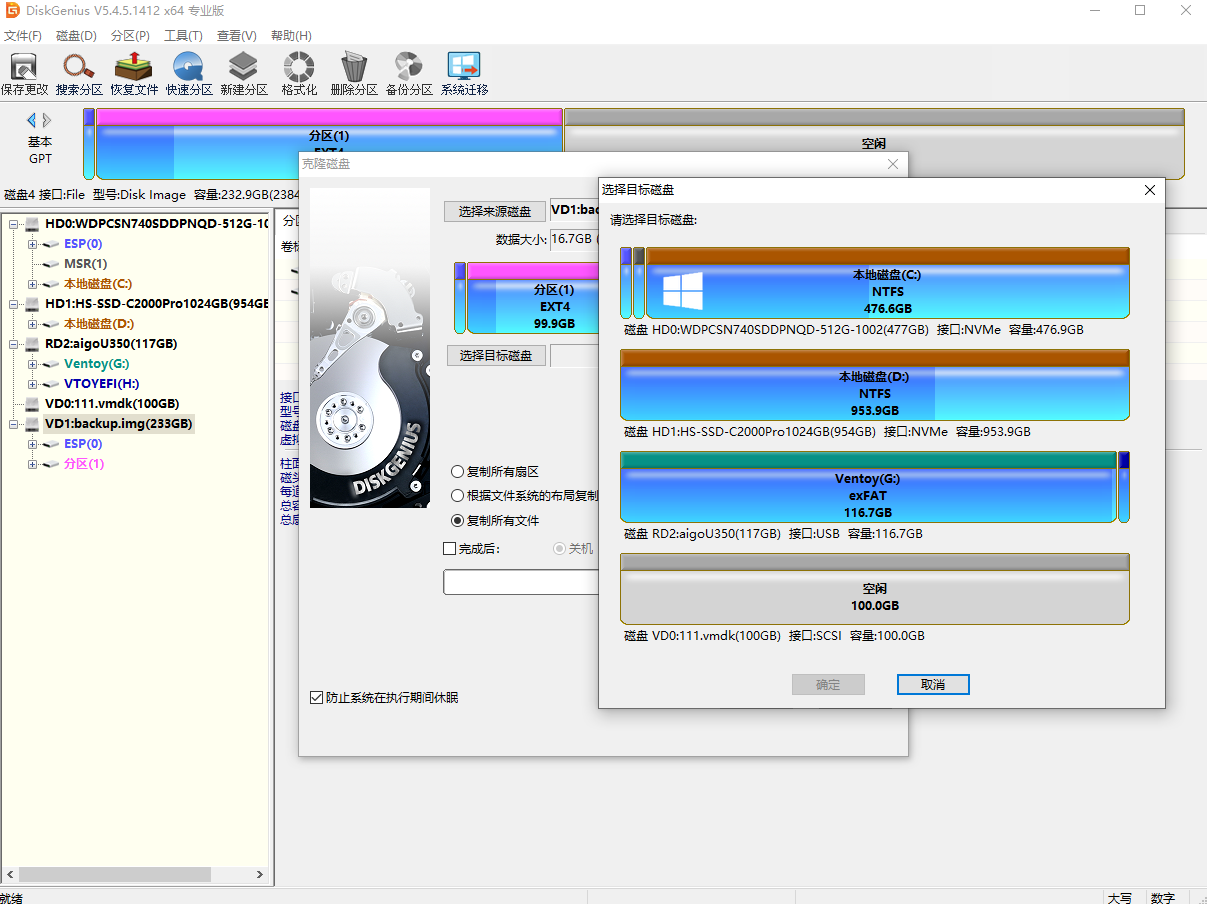
Task: Open the 文件(F) menu
Action: pos(23,35)
